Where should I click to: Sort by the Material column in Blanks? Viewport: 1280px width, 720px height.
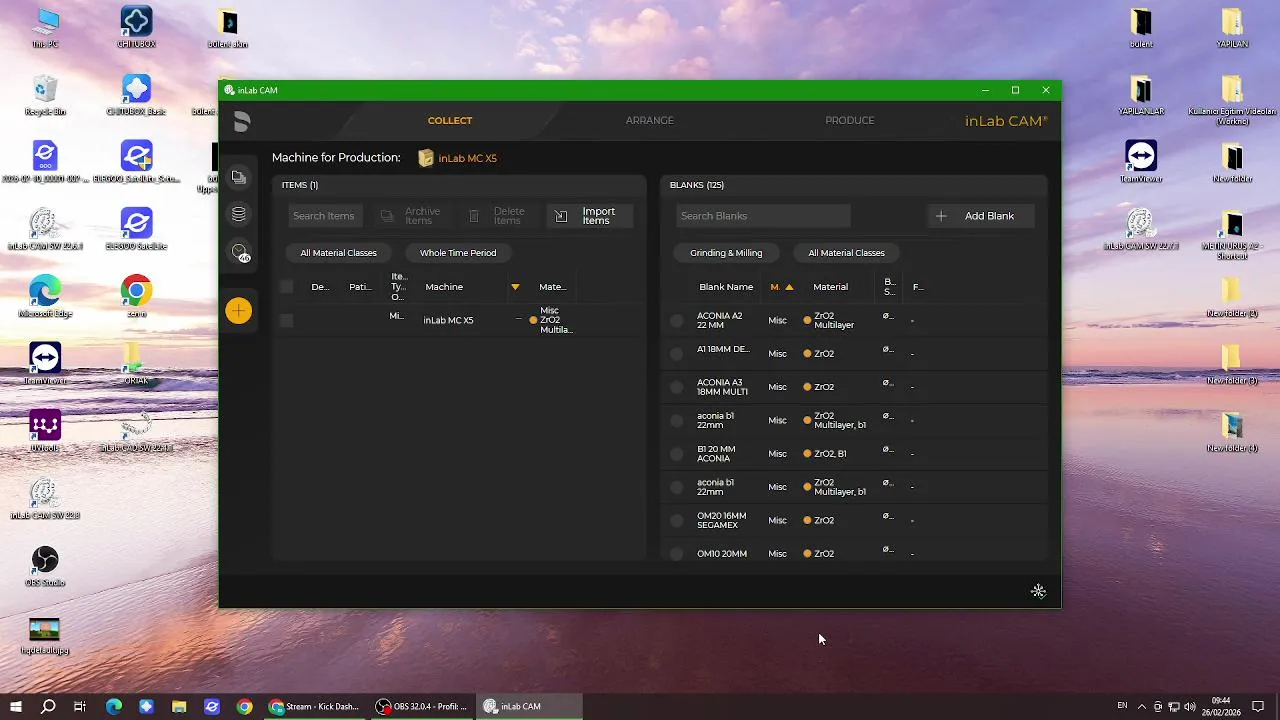(830, 287)
